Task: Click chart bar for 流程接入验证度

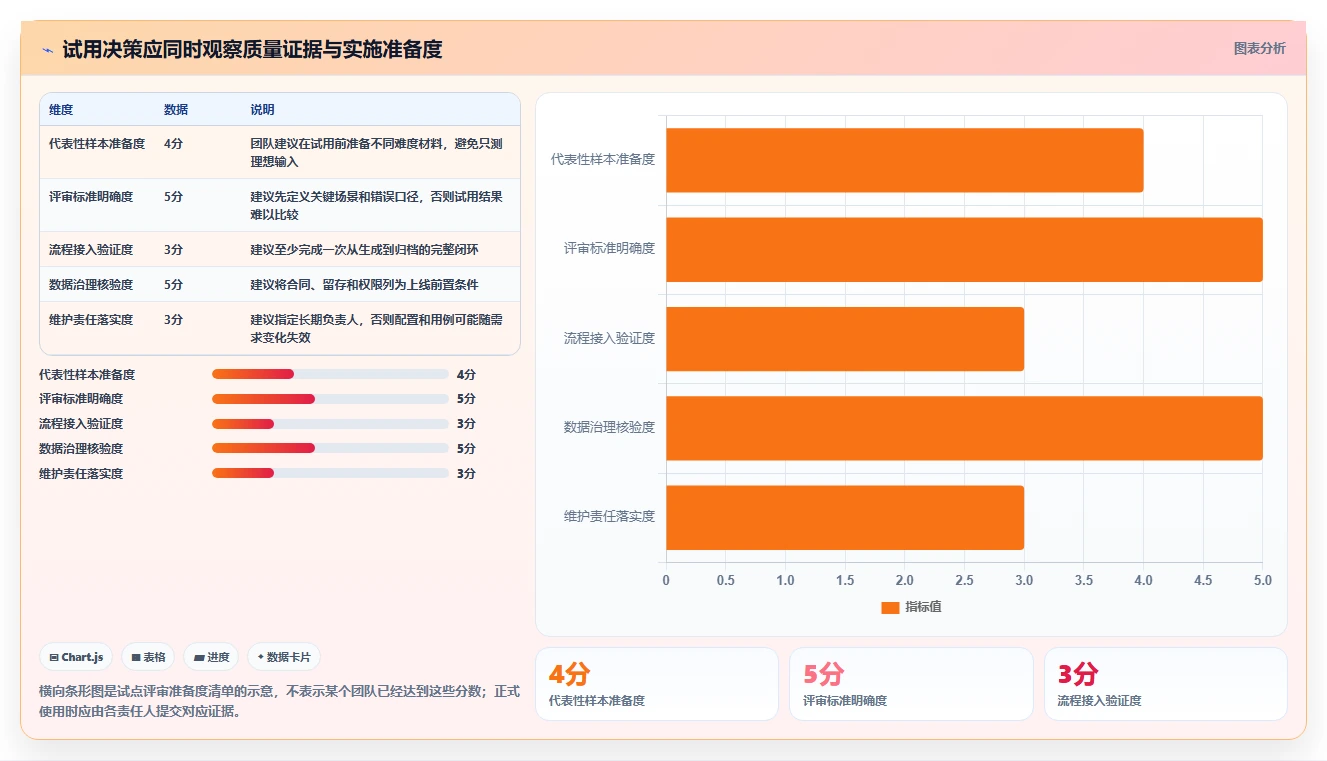Action: click(845, 338)
